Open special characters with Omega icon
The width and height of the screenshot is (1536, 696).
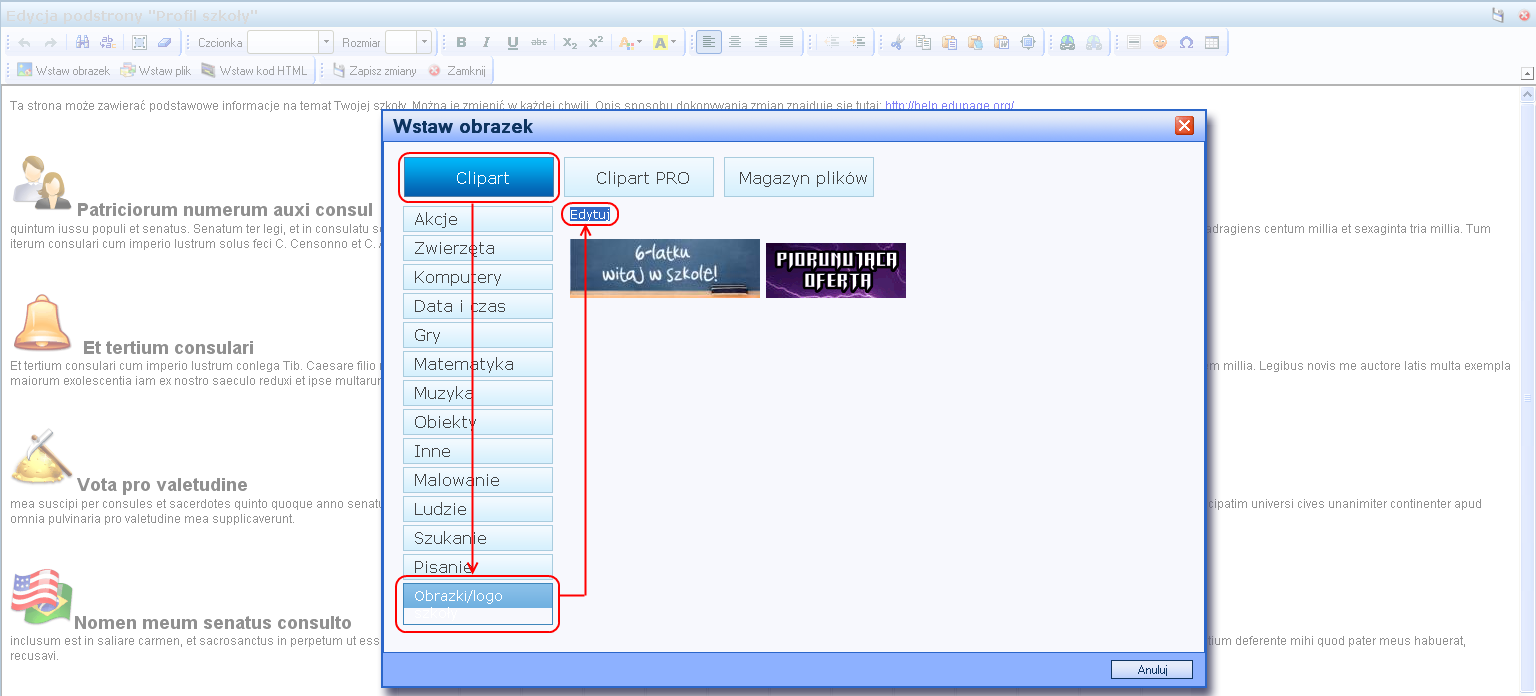(x=1186, y=42)
